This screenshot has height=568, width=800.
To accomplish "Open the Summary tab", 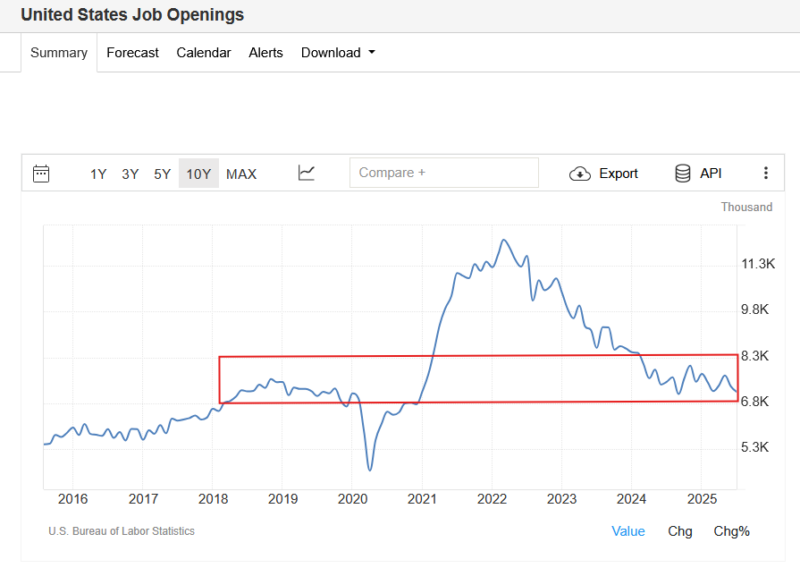I will click(59, 53).
